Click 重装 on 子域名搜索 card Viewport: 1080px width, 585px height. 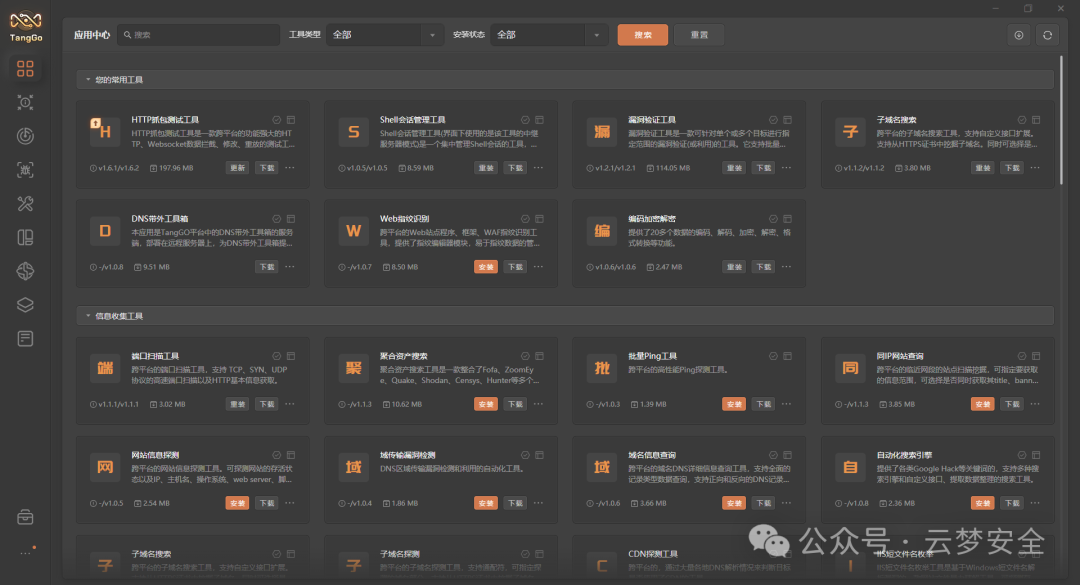tap(983, 168)
